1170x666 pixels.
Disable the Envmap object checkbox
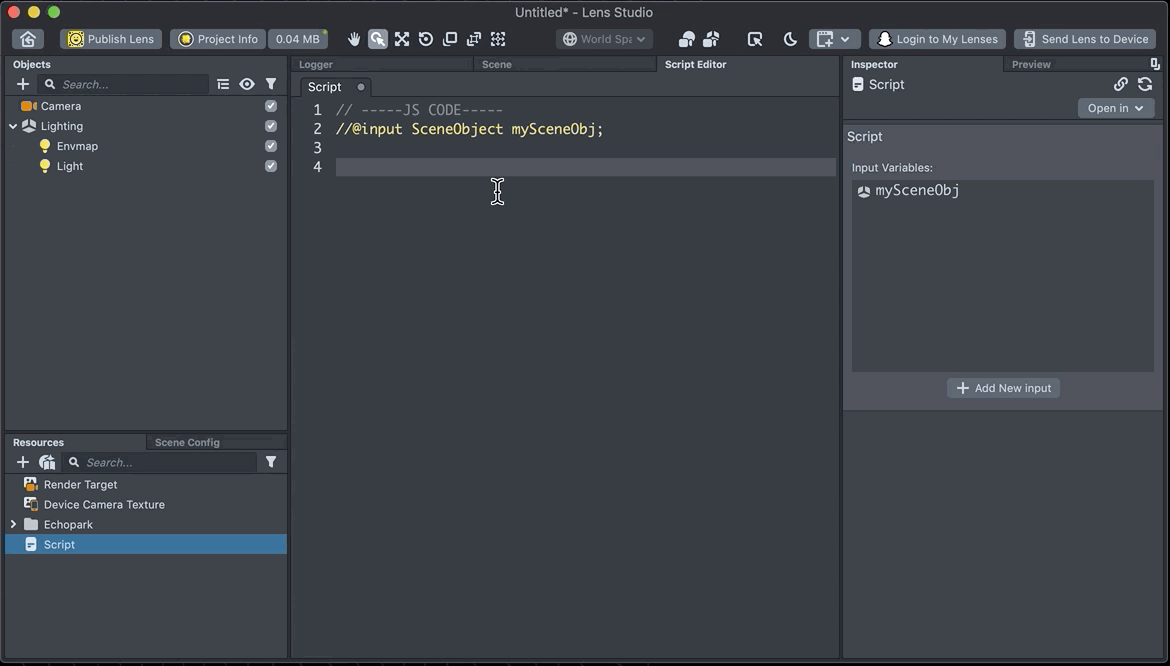coord(271,146)
